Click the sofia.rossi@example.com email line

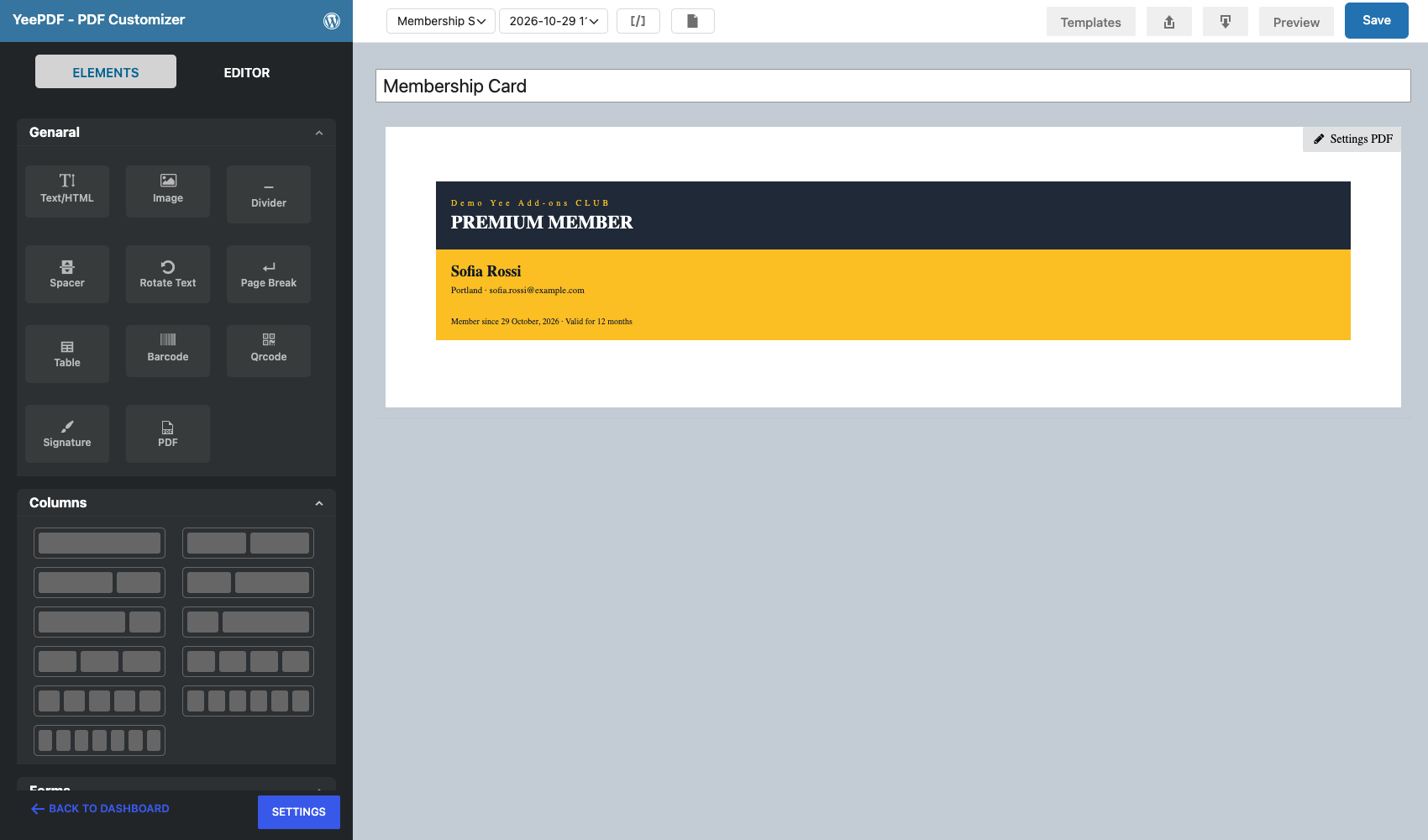click(x=517, y=291)
